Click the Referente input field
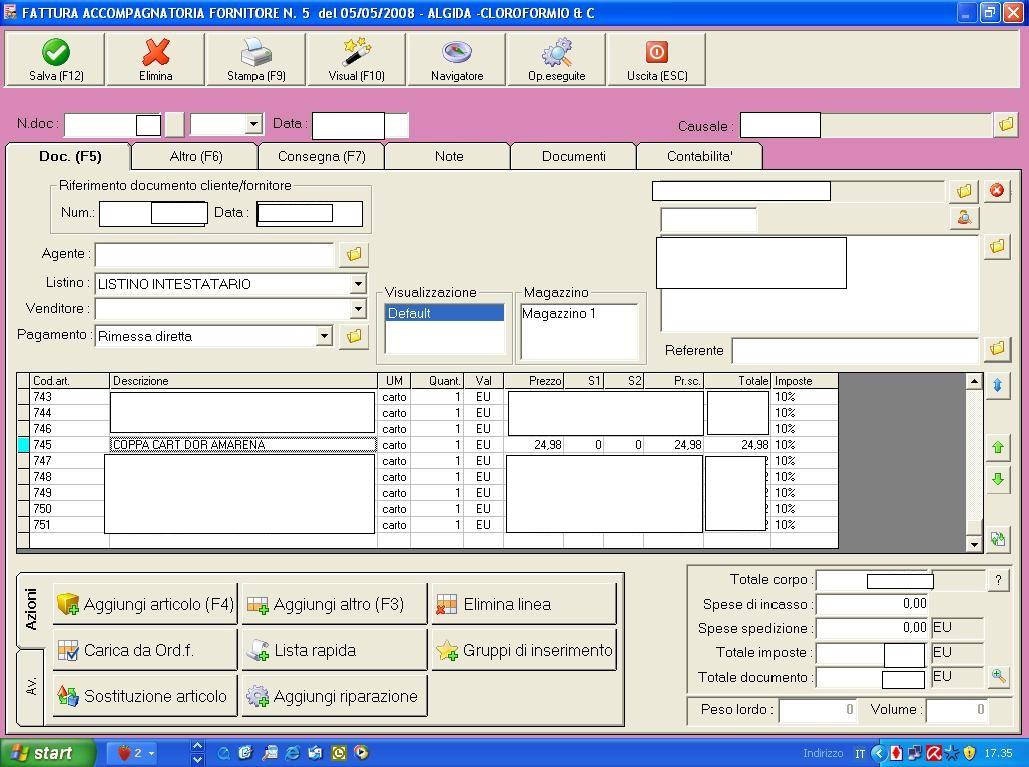 pyautogui.click(x=855, y=350)
